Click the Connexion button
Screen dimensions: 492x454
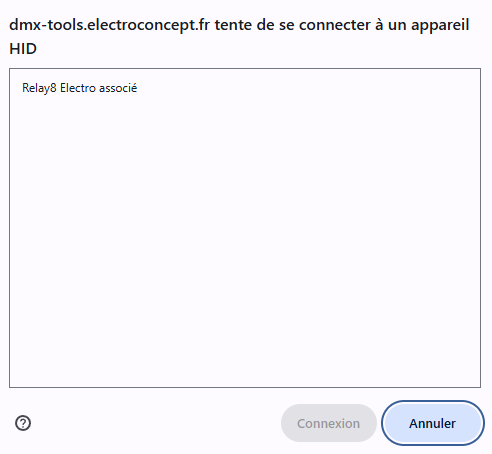329,423
